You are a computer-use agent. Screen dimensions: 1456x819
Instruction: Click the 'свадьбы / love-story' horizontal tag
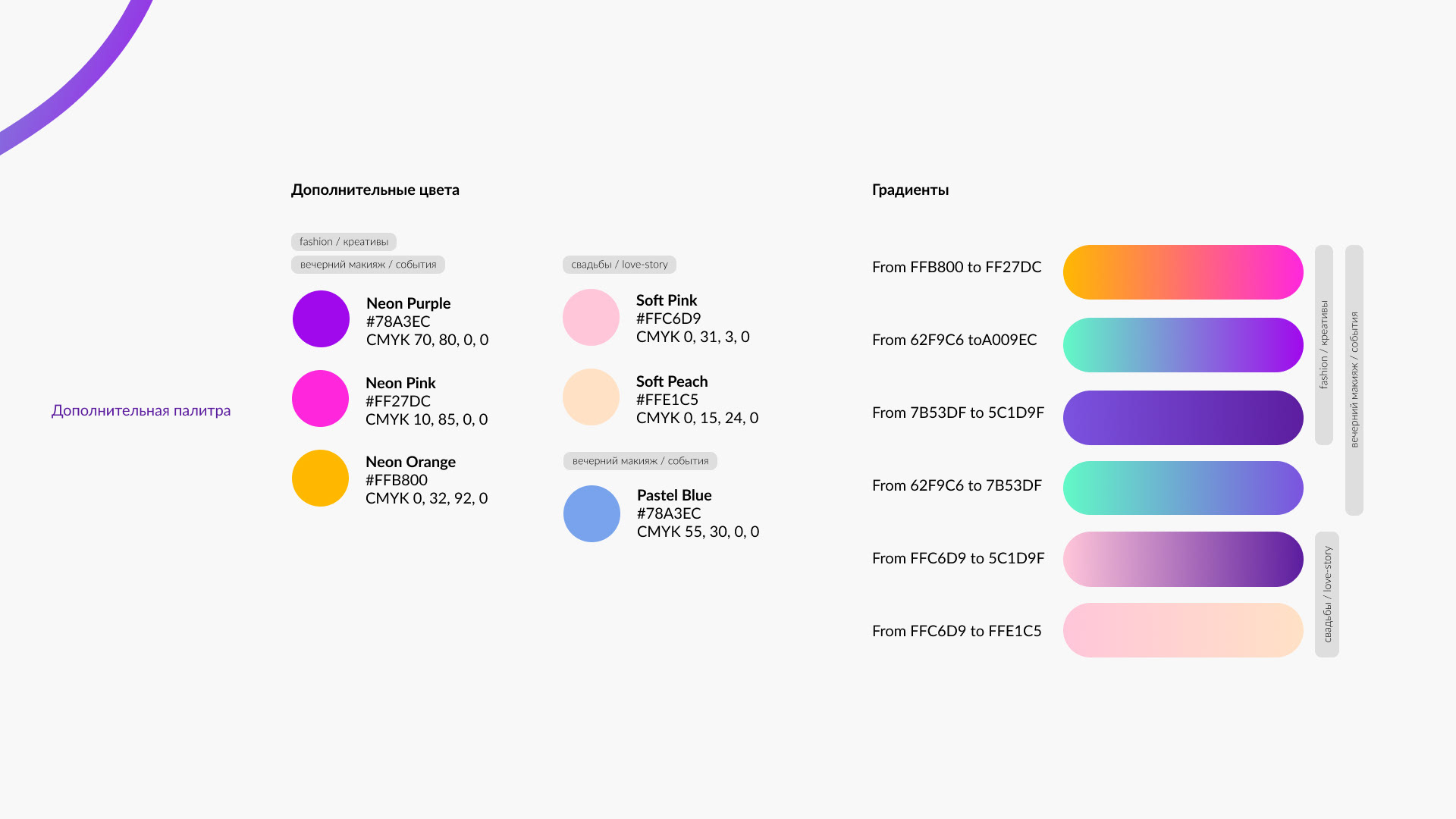(620, 265)
